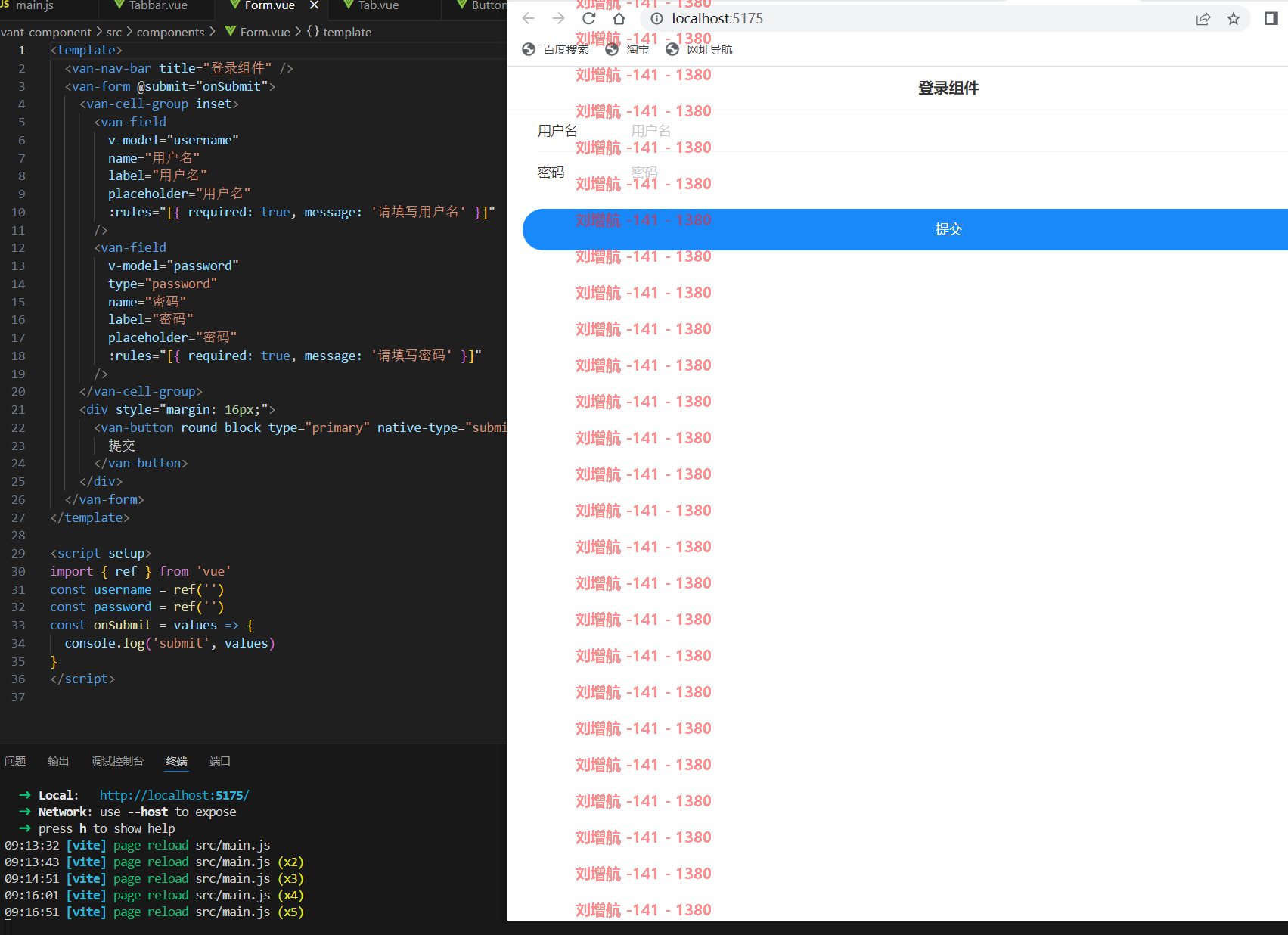Click the 登录组件 nav bar title
1288x935 pixels.
tap(948, 89)
